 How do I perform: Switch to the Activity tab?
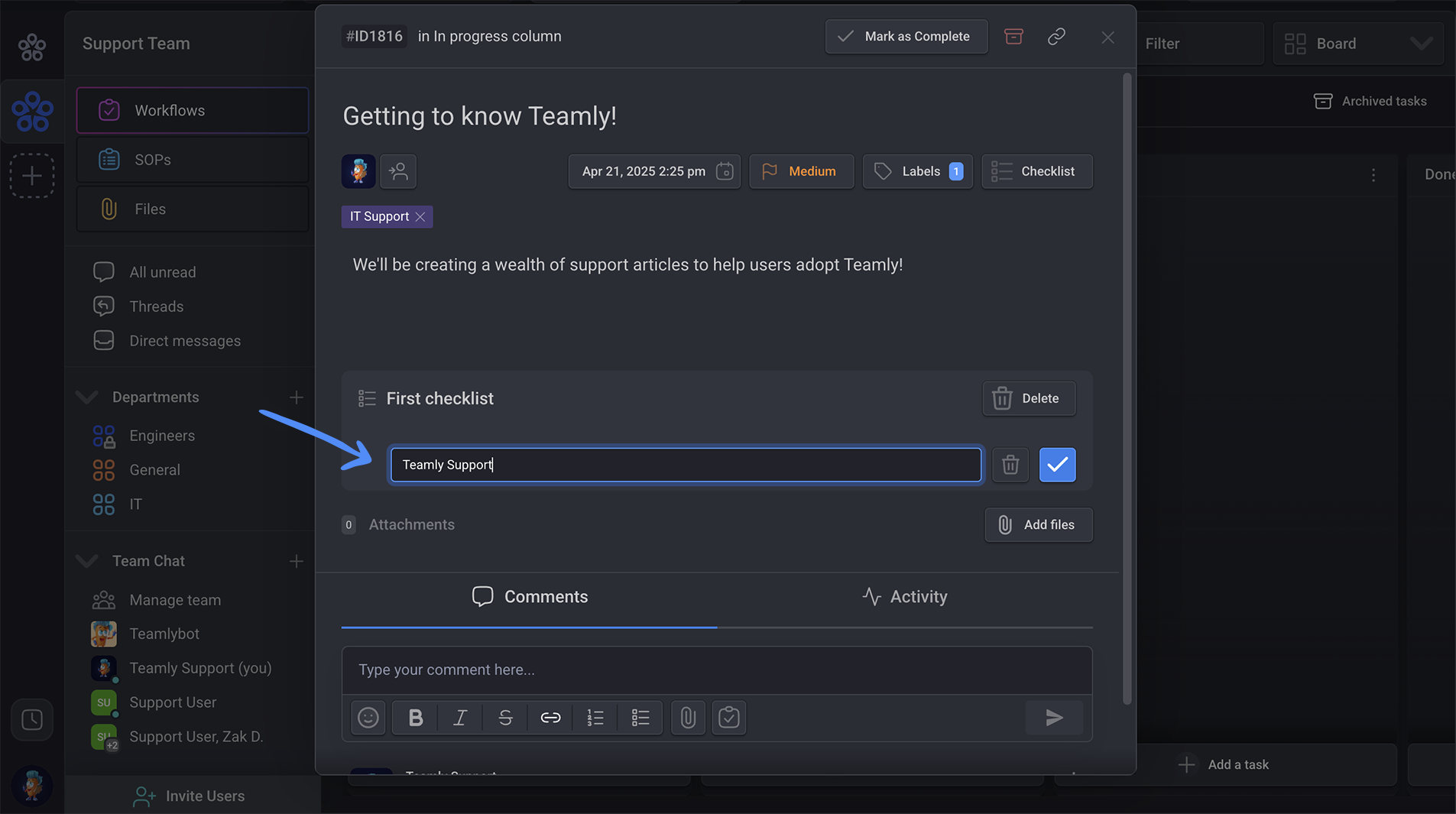coord(905,597)
